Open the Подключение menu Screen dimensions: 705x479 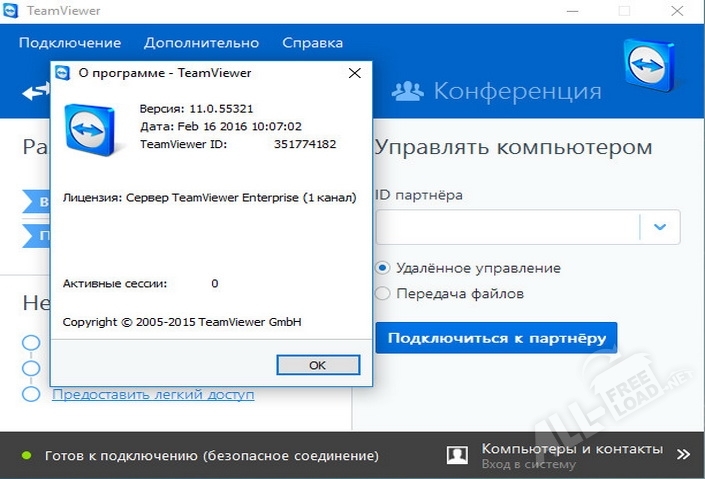[x=69, y=43]
